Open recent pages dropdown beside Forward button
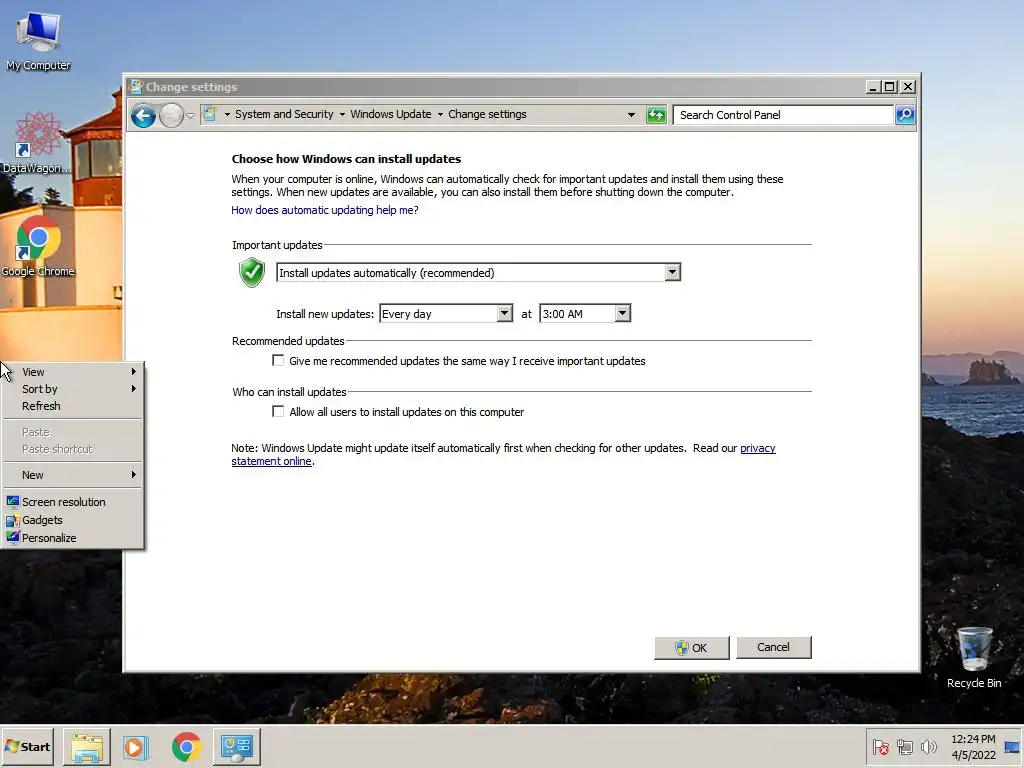Viewport: 1024px width, 768px height. pyautogui.click(x=190, y=116)
